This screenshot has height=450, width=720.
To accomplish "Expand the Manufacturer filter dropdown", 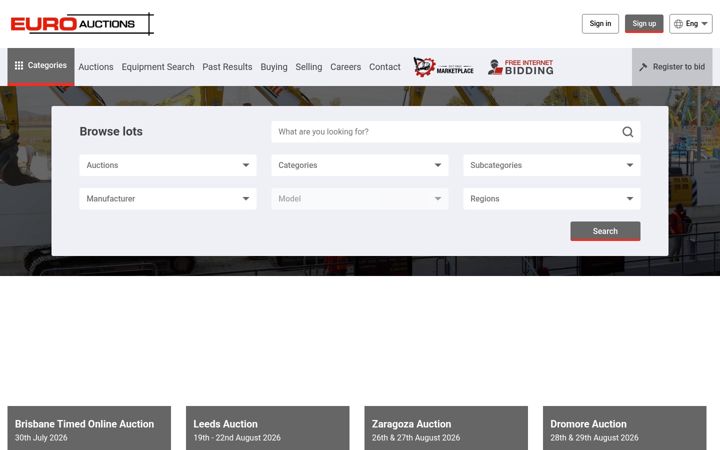I will click(168, 199).
